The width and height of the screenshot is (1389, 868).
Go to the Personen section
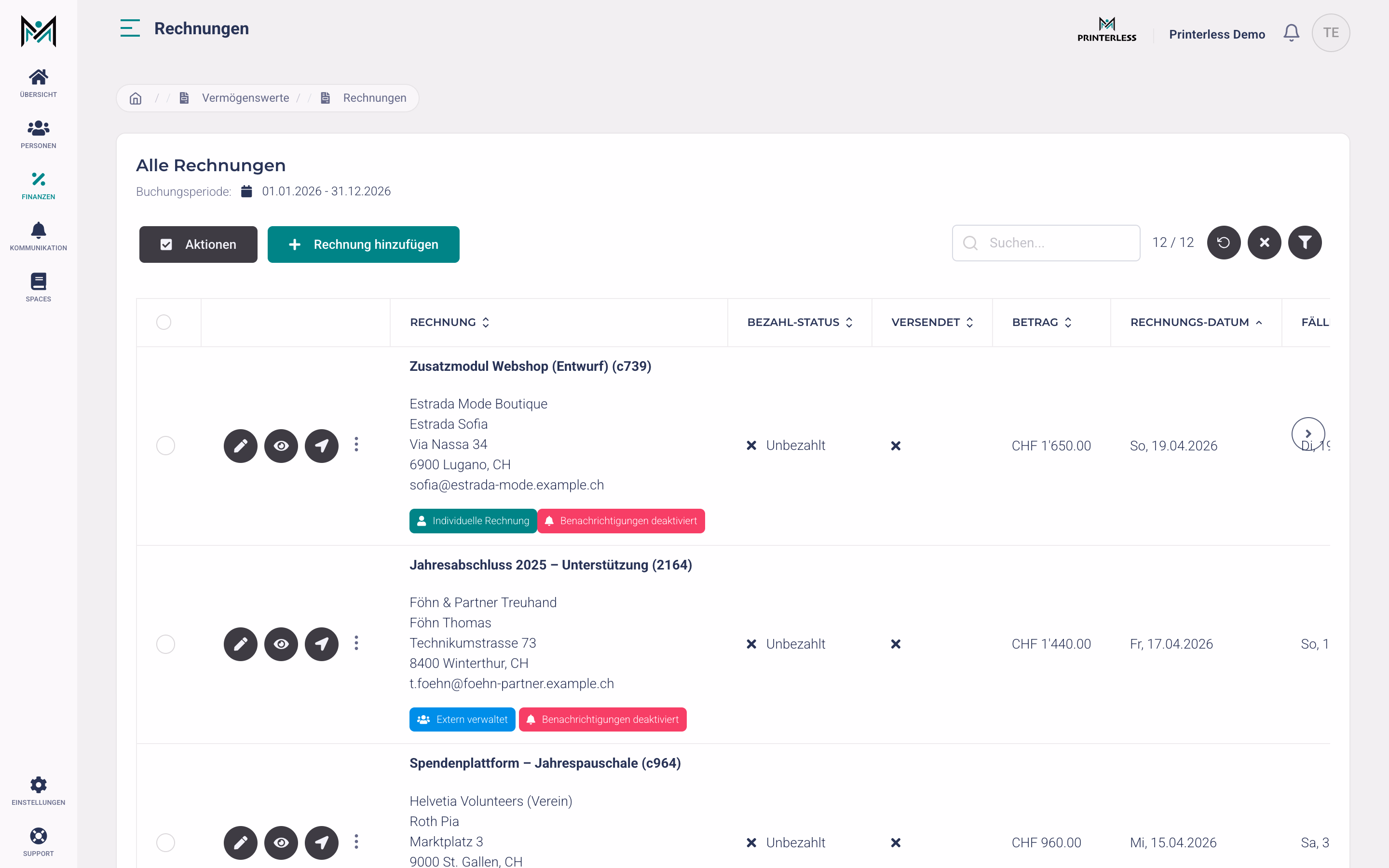[39, 135]
